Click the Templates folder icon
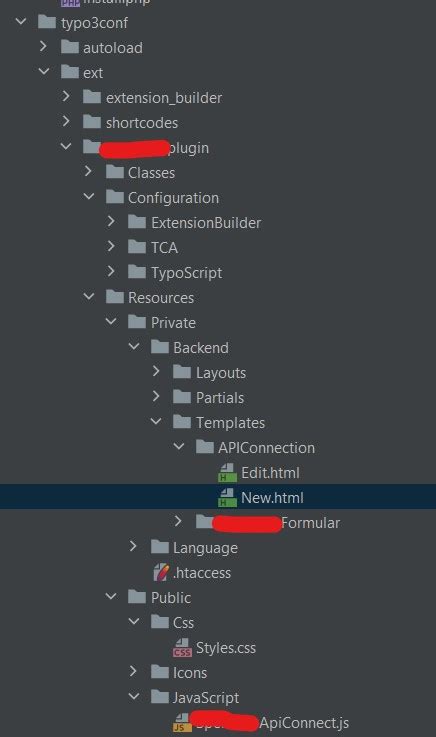436x737 pixels. pos(182,422)
